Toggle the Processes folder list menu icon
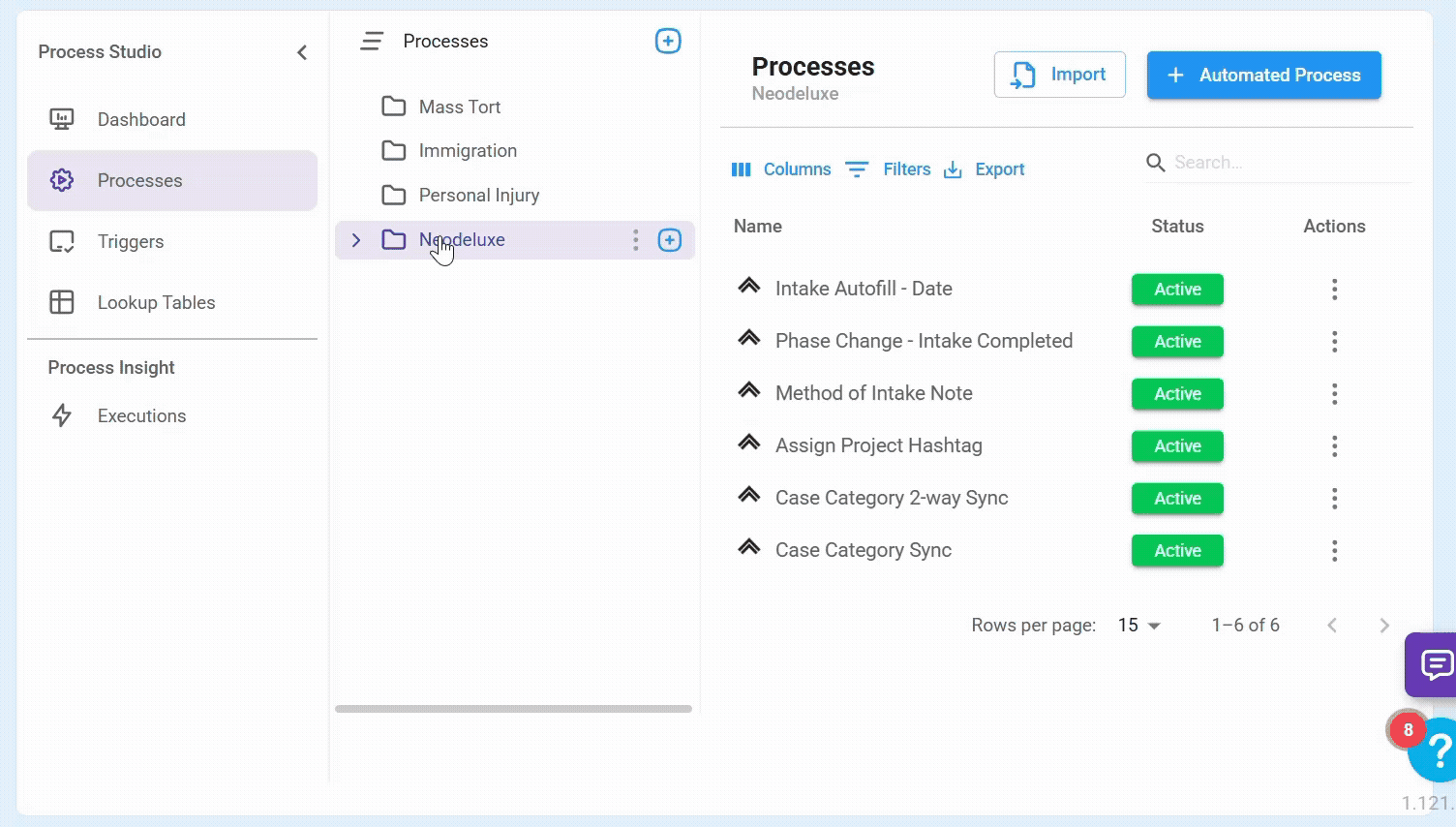The height and width of the screenshot is (827, 1456). coord(372,42)
